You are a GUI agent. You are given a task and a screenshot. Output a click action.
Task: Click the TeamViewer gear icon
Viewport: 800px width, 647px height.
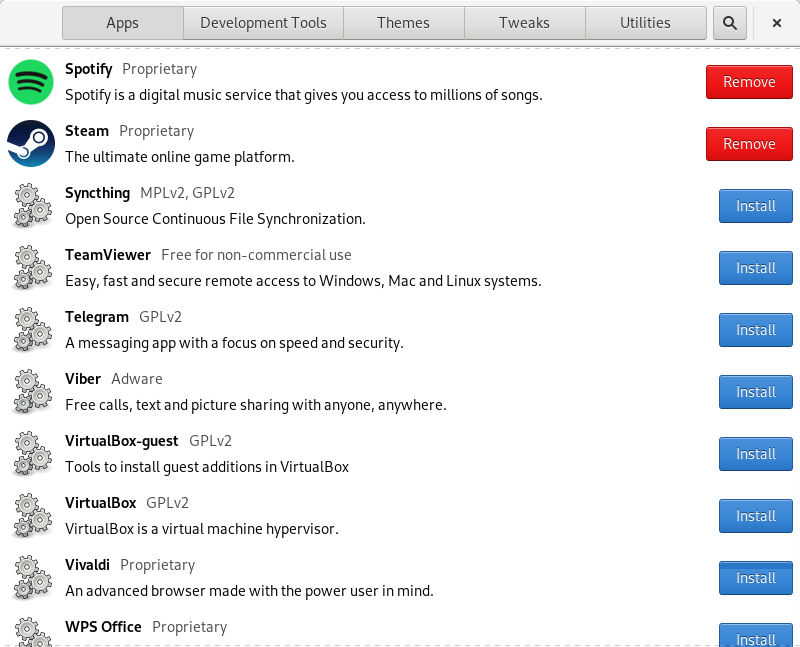[32, 267]
